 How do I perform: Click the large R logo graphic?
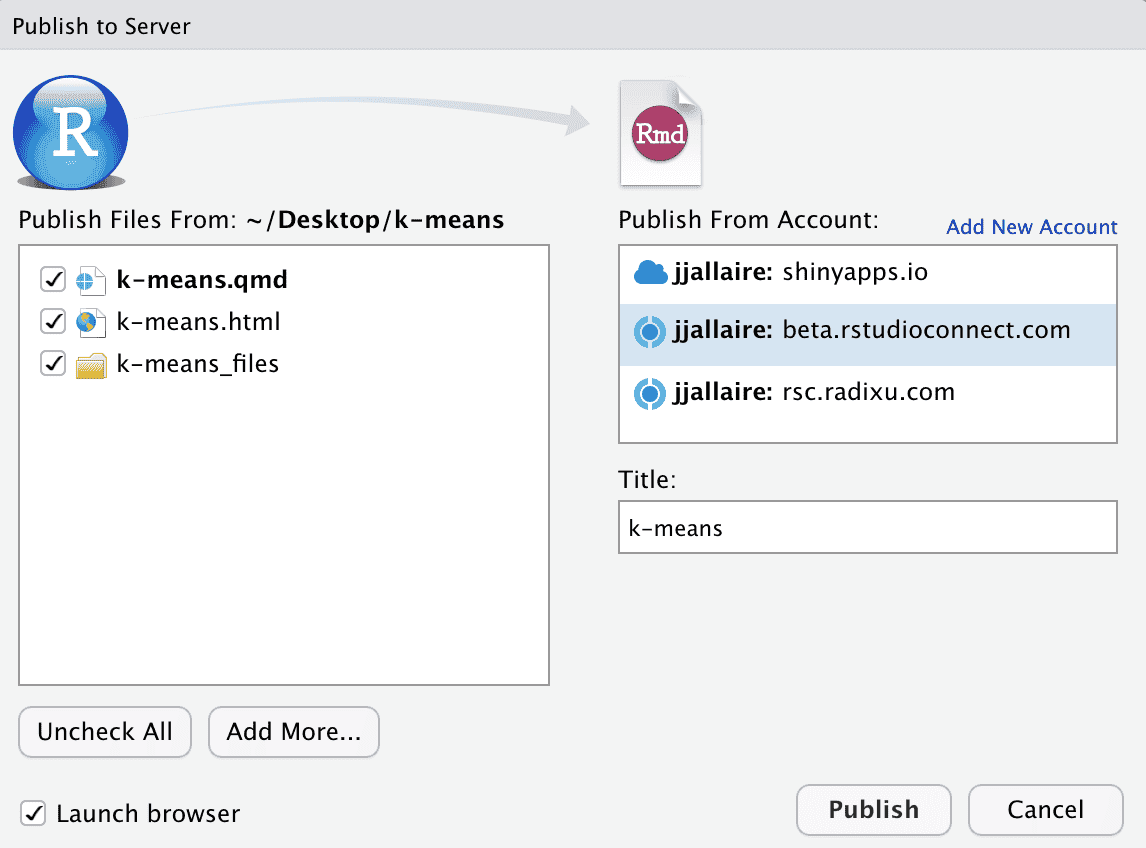coord(70,131)
